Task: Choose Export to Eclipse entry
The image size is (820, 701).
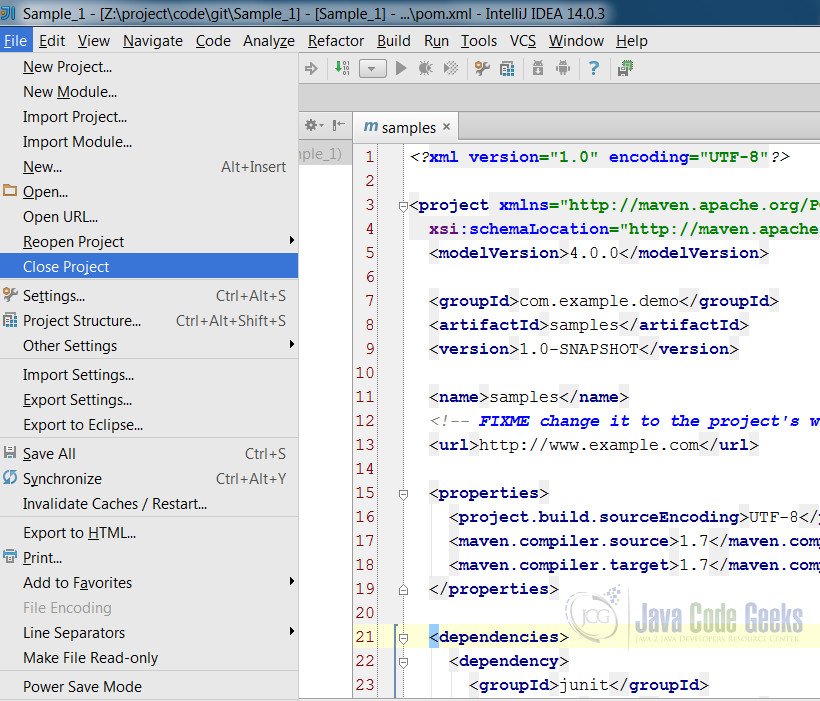Action: [149, 425]
